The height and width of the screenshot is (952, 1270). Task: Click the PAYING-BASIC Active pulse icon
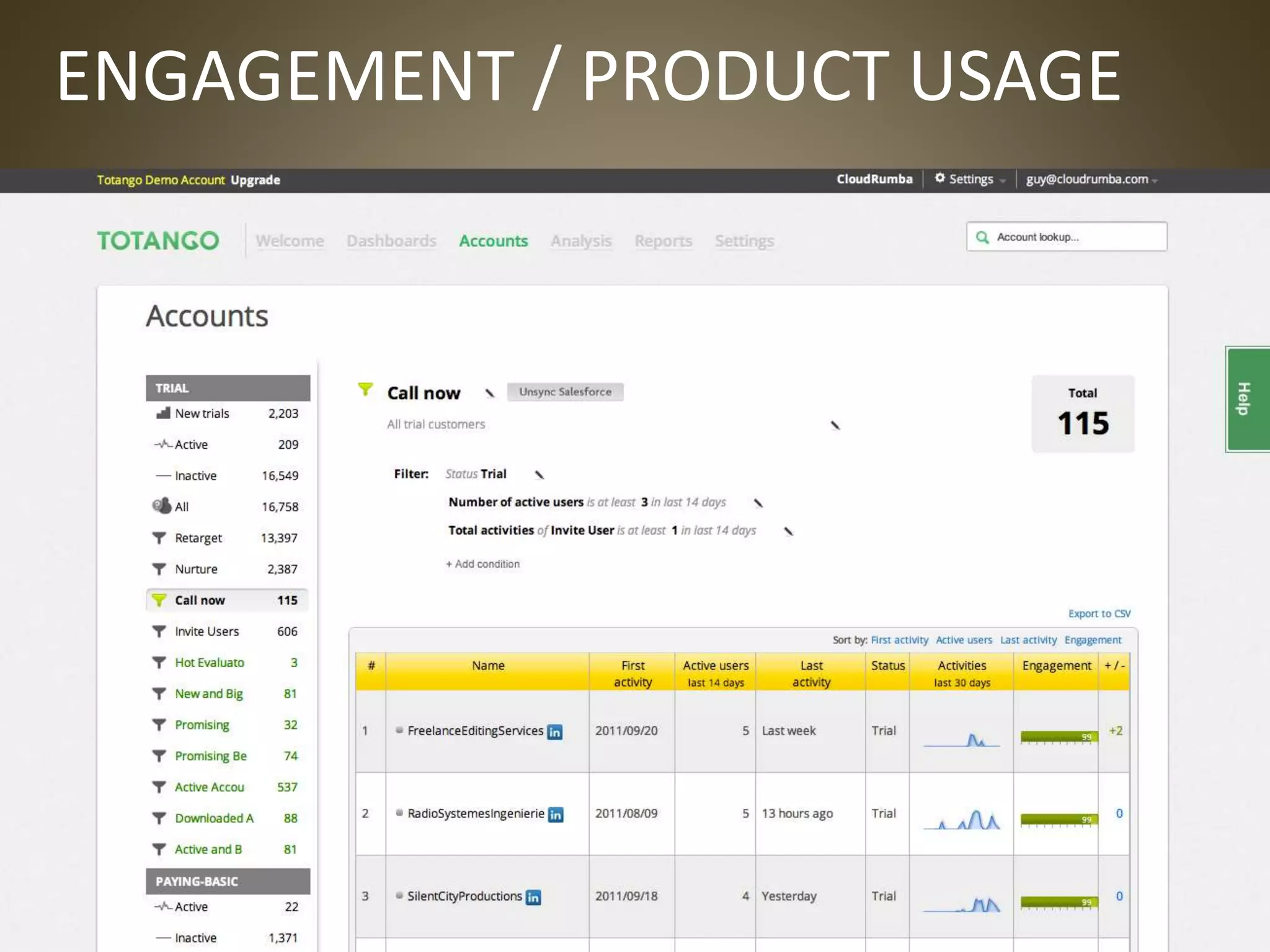163,907
